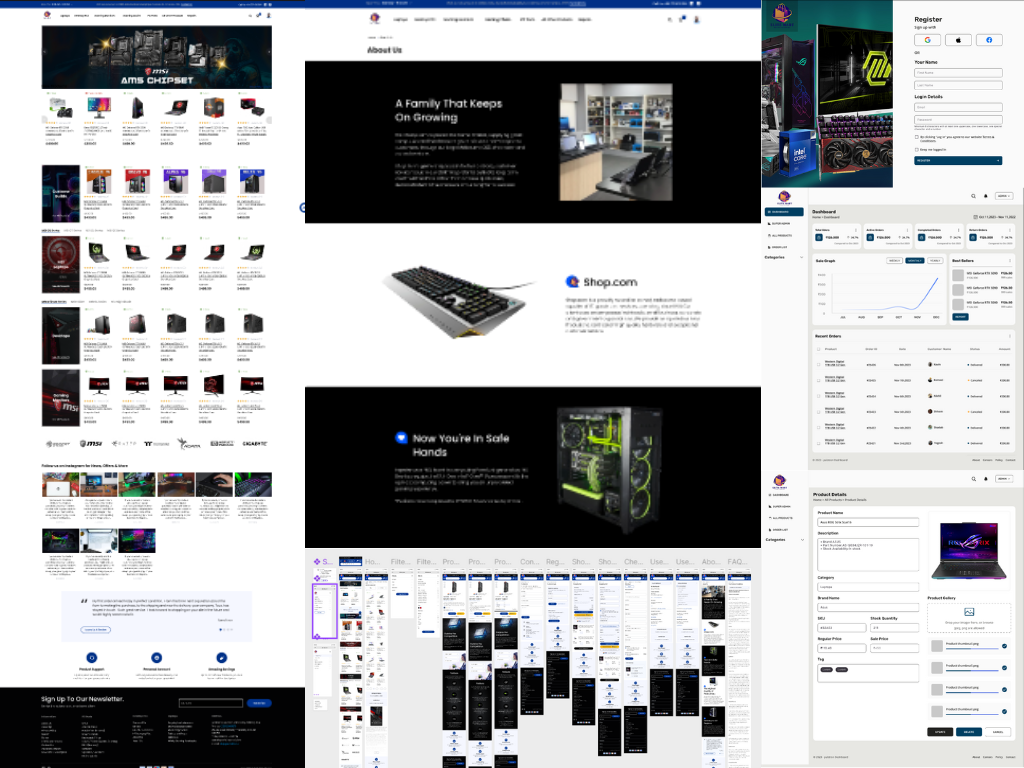Tick the terms and conditions agreement checkbox

[917, 137]
